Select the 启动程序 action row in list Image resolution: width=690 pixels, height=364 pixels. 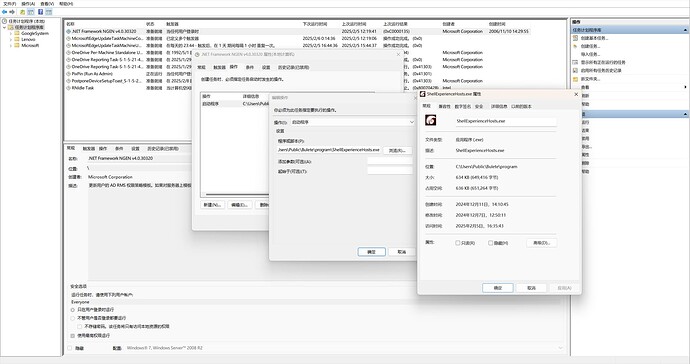pyautogui.click(x=235, y=104)
